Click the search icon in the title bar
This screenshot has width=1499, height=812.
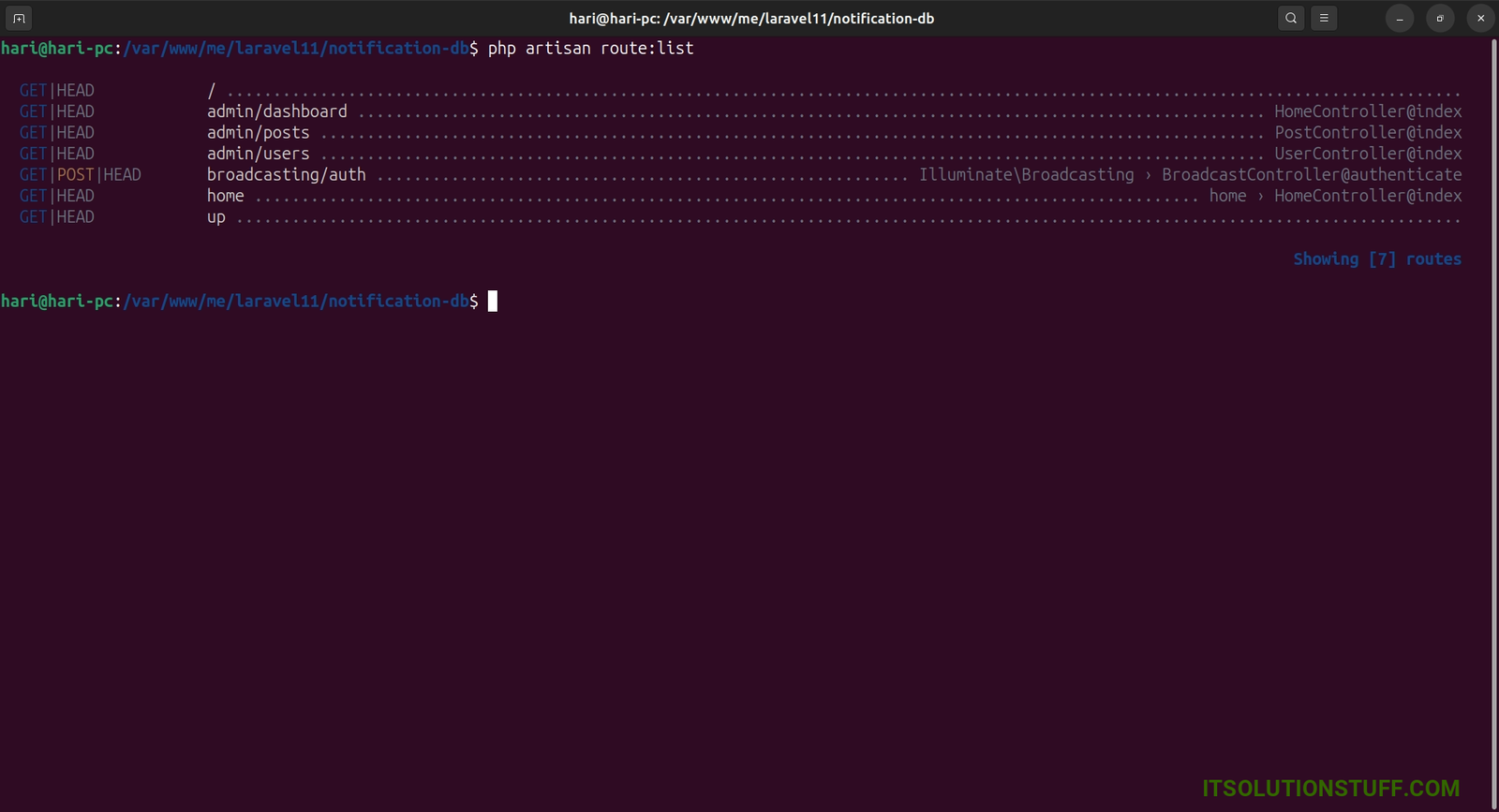pos(1291,18)
